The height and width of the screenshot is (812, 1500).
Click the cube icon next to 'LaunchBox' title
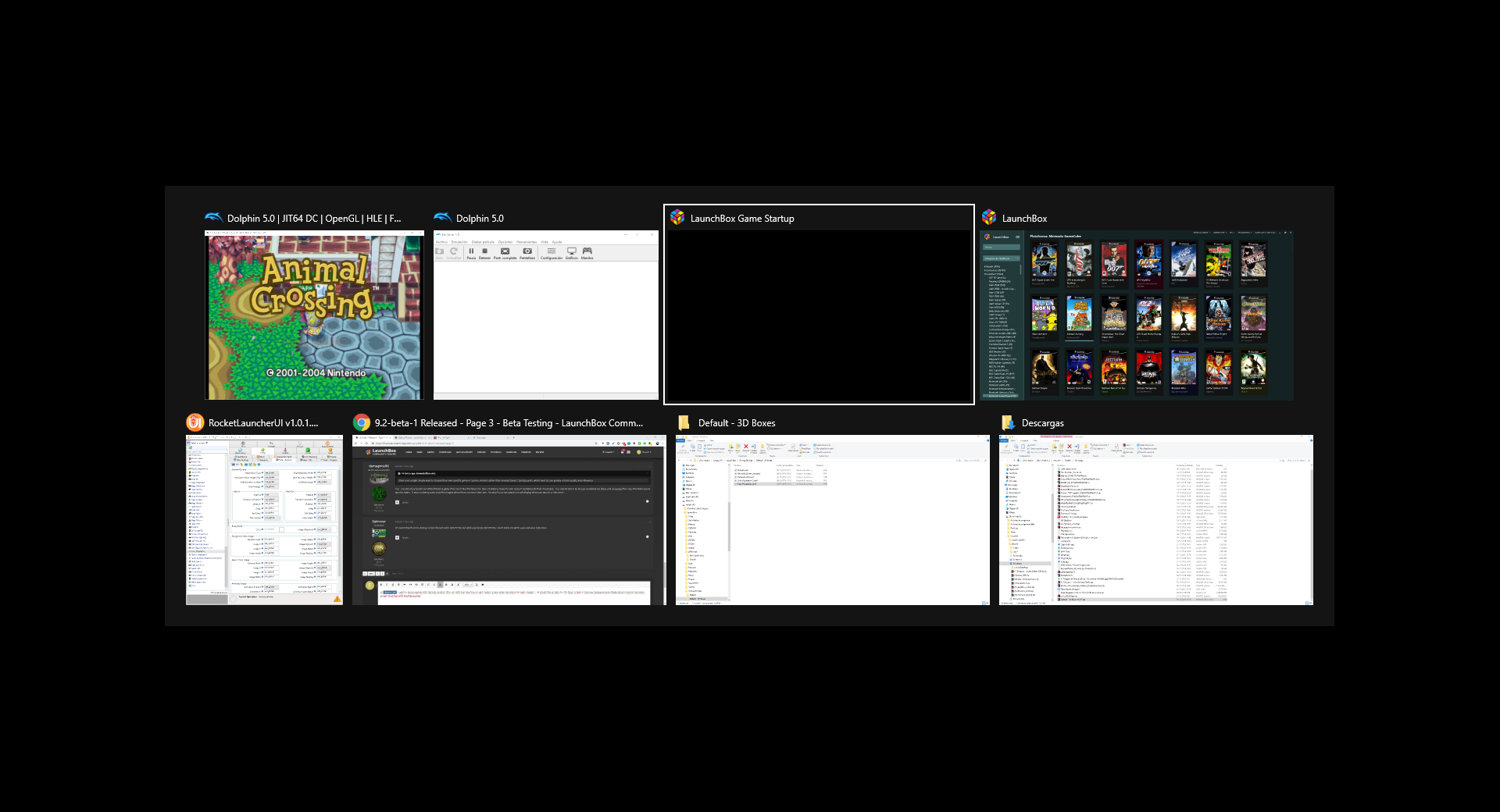(989, 218)
